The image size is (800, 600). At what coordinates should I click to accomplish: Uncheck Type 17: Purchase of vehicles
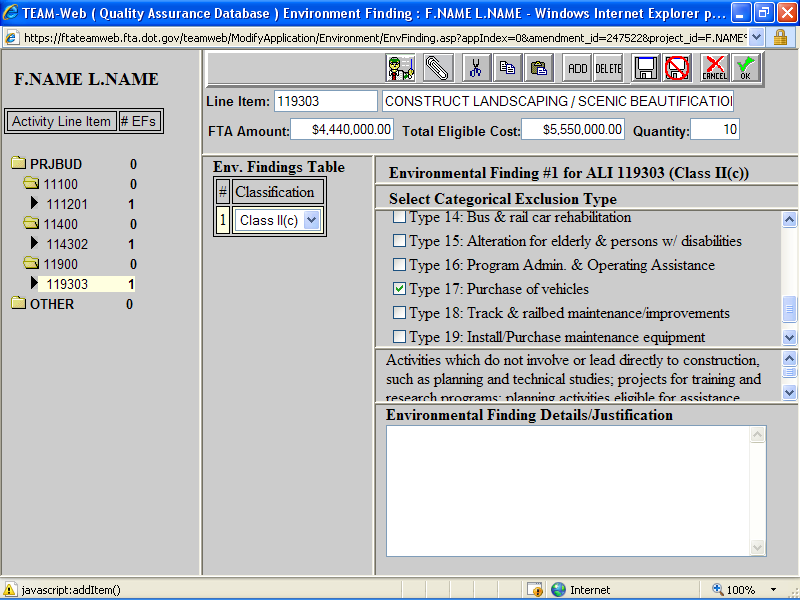(400, 289)
